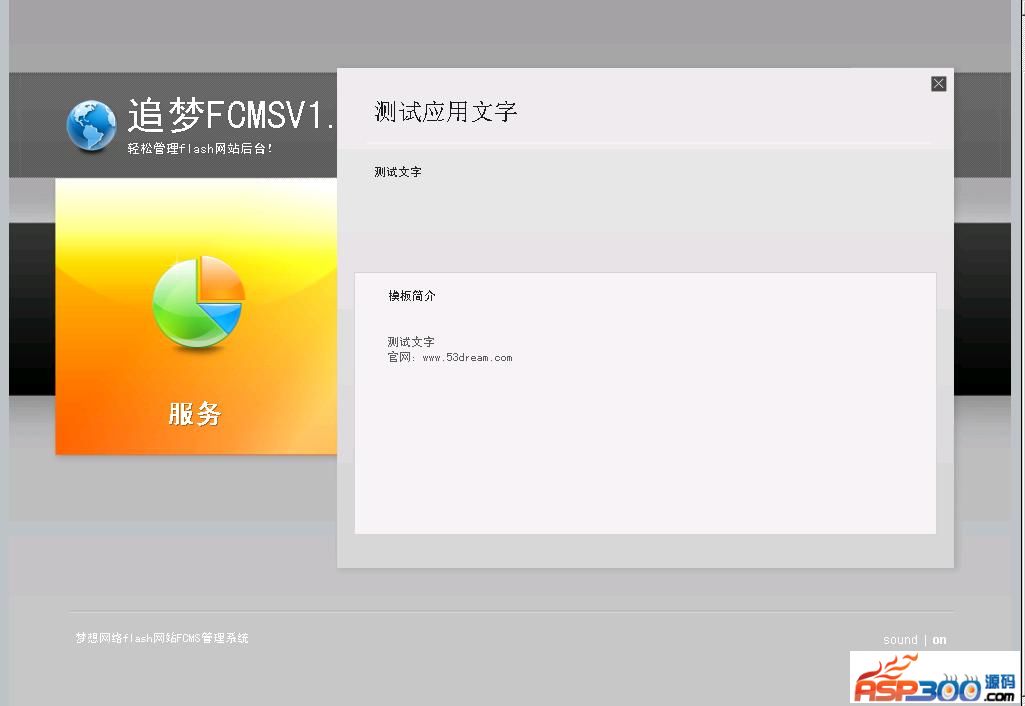The width and height of the screenshot is (1025, 706).
Task: Click the 模板简介 section label
Action: click(412, 295)
